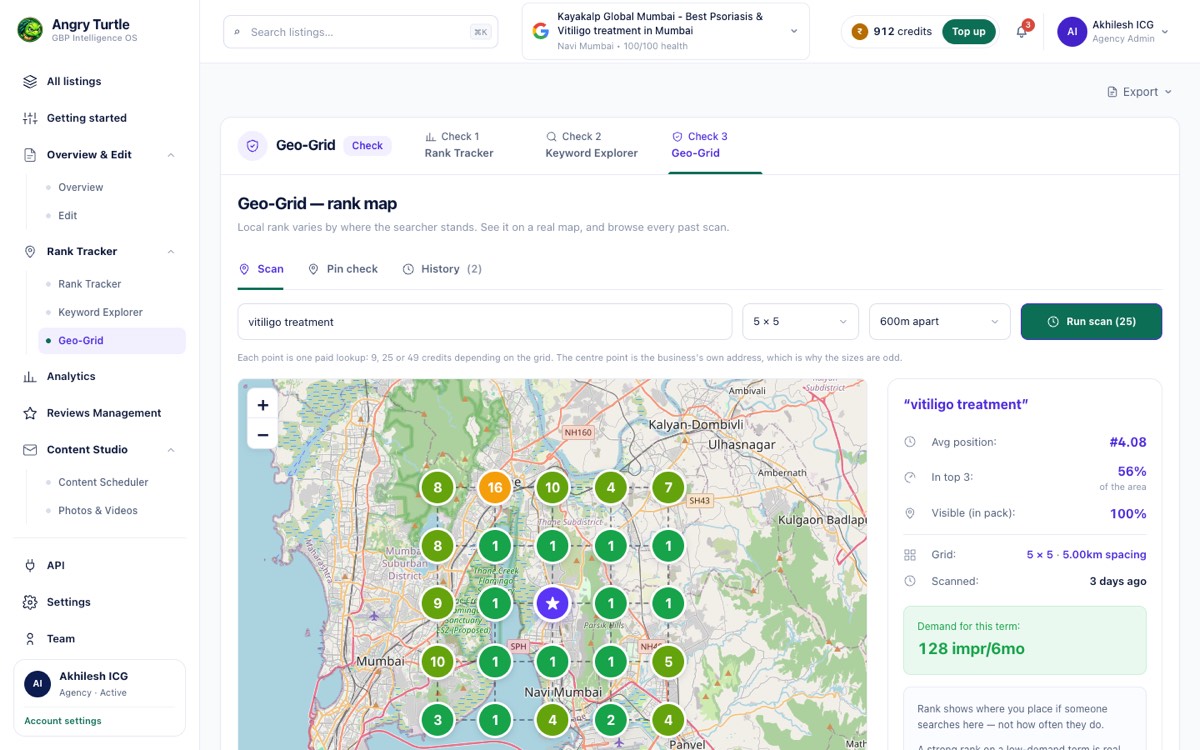Open the Akhilesh ICG account menu chevron
1200x750 pixels.
1165,32
